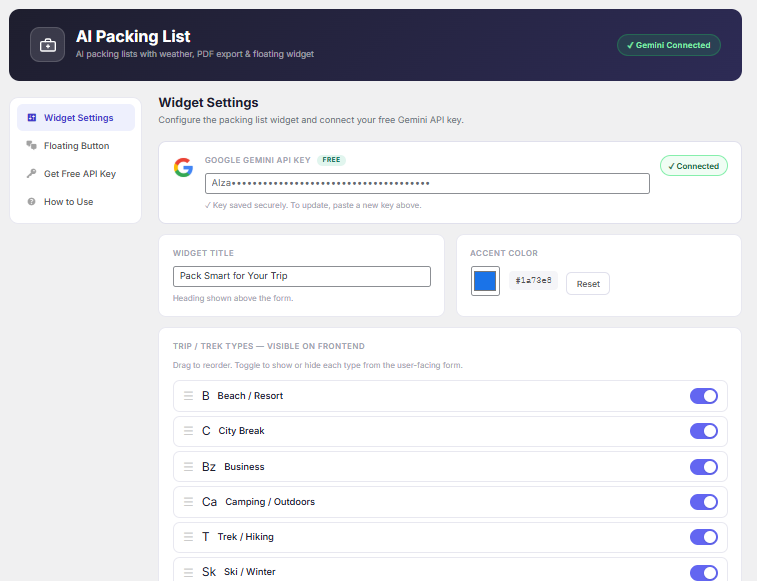Click the key icon beside Get Free API Key
This screenshot has width=757, height=581.
point(31,173)
